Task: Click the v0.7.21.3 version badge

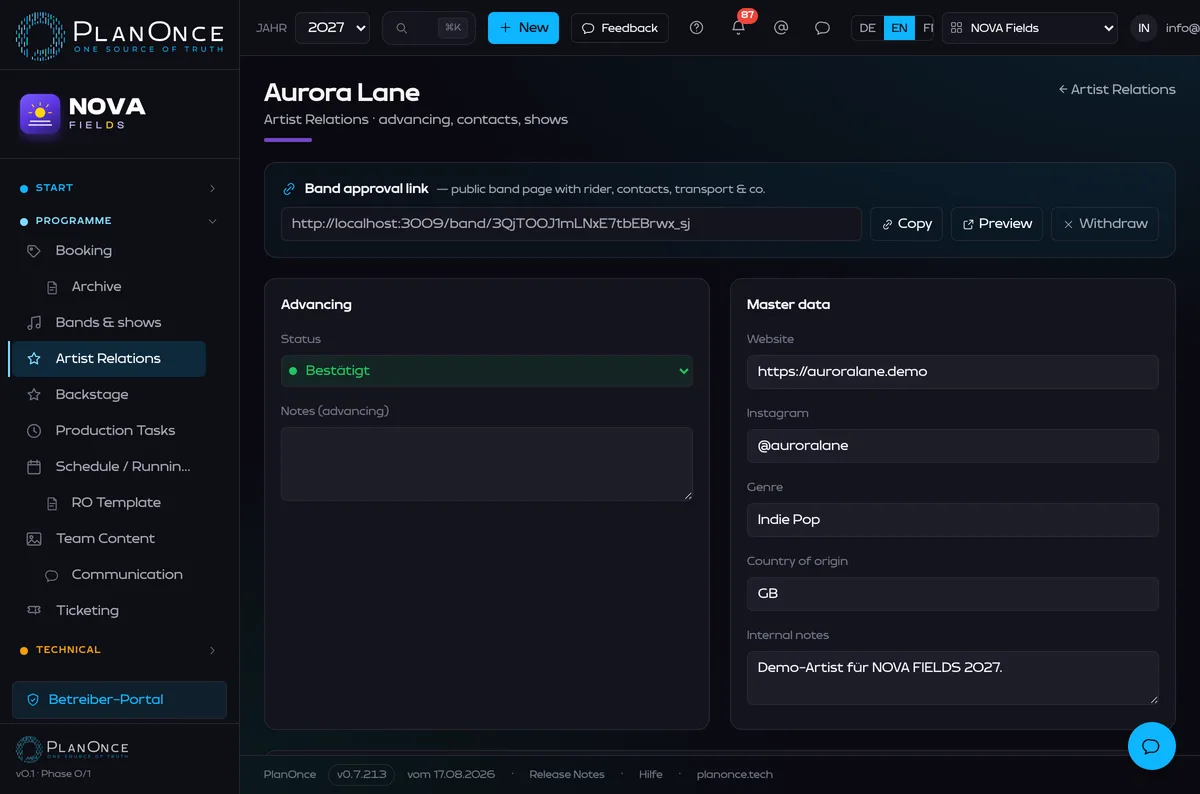Action: click(x=362, y=775)
